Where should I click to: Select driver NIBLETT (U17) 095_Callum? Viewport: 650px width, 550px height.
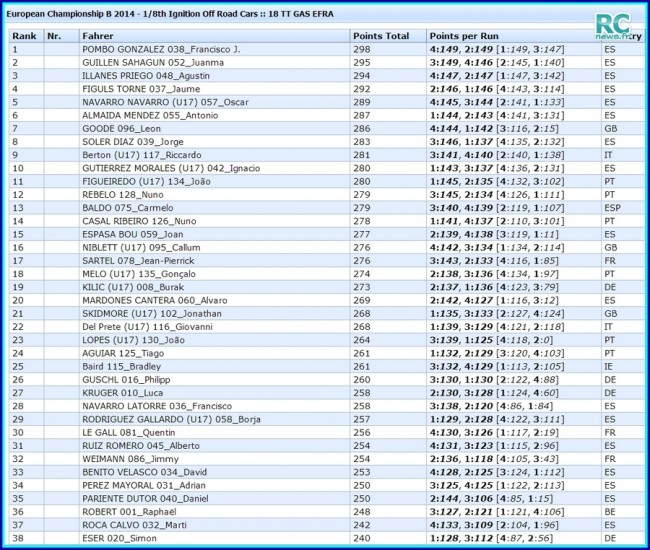point(141,248)
